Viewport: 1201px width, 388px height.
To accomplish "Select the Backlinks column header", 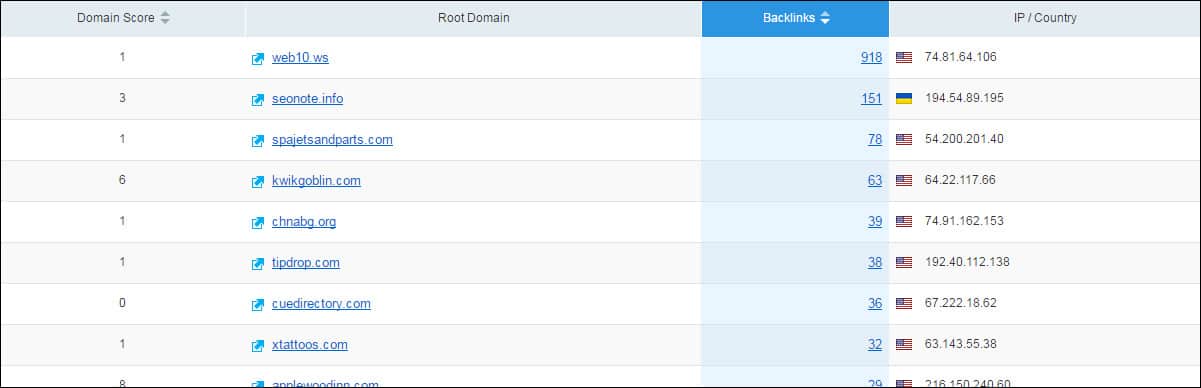I will (795, 18).
